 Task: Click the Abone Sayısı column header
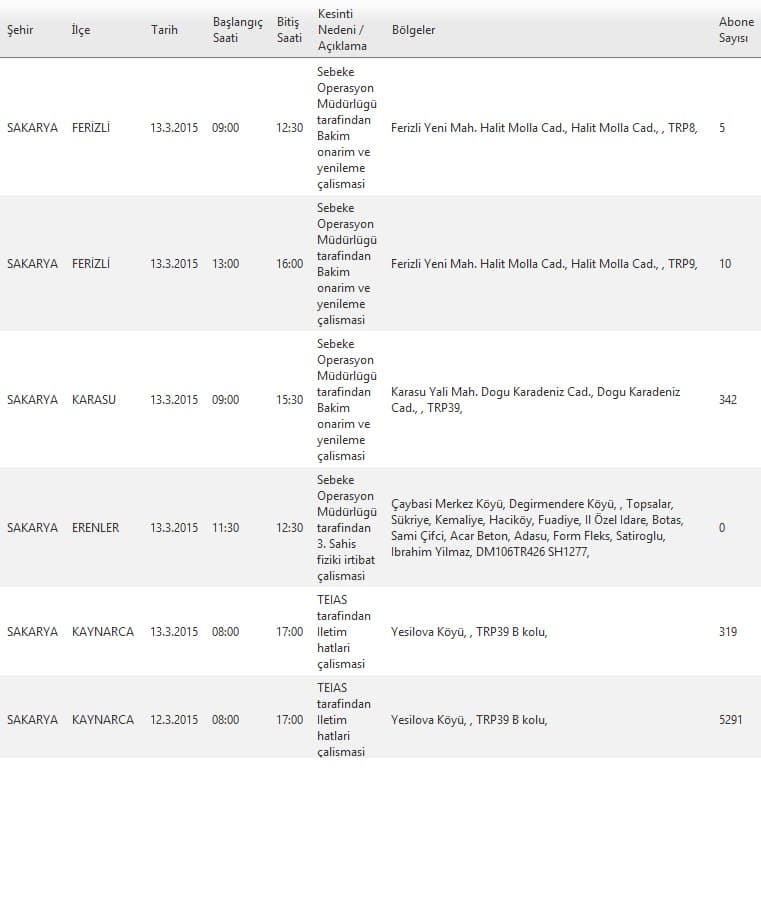[736, 30]
